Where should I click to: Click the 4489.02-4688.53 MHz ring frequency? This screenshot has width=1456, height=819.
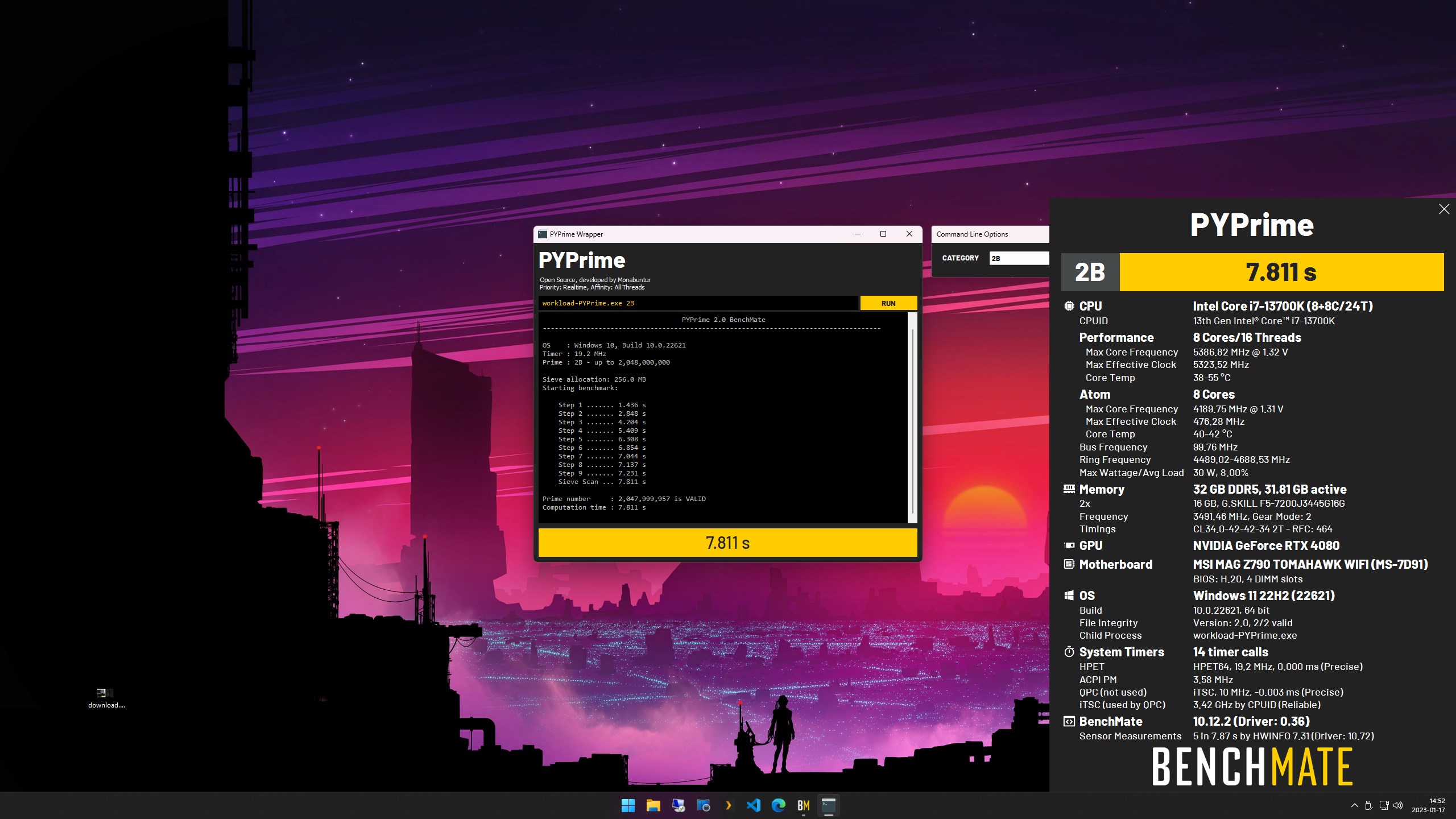(x=1241, y=460)
